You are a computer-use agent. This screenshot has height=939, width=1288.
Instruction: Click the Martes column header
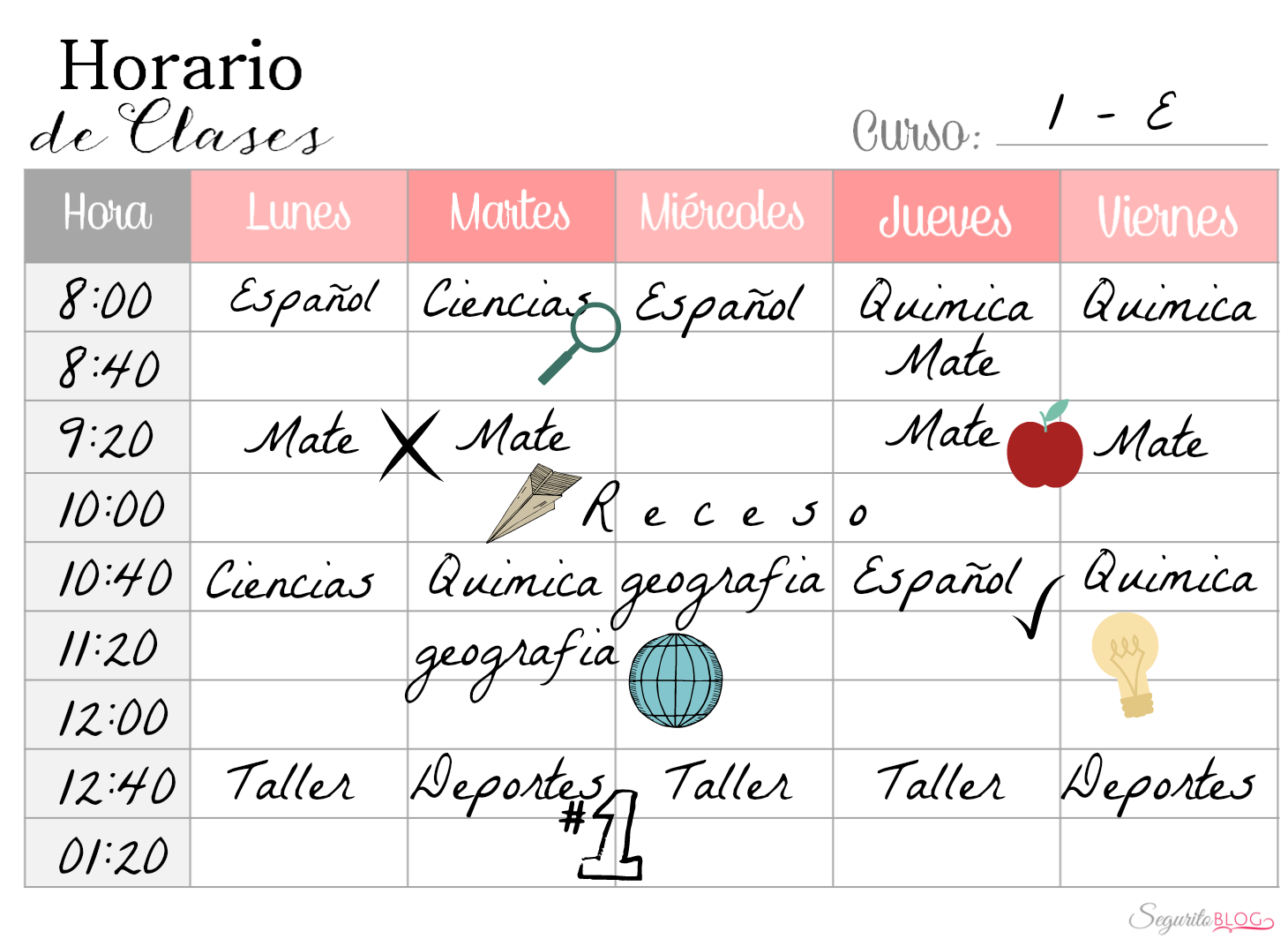coord(512,216)
